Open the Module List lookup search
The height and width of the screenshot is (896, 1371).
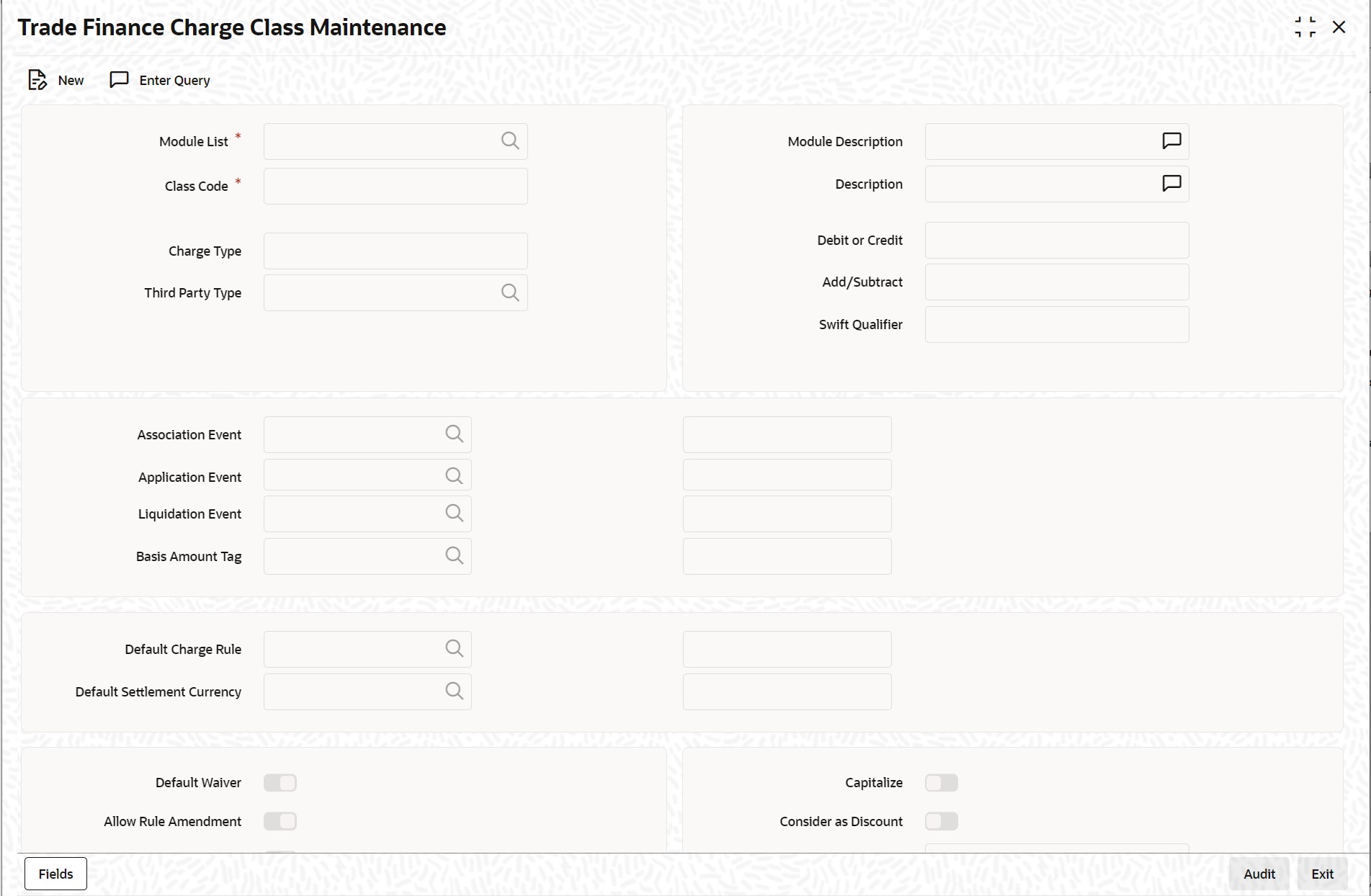[x=510, y=141]
